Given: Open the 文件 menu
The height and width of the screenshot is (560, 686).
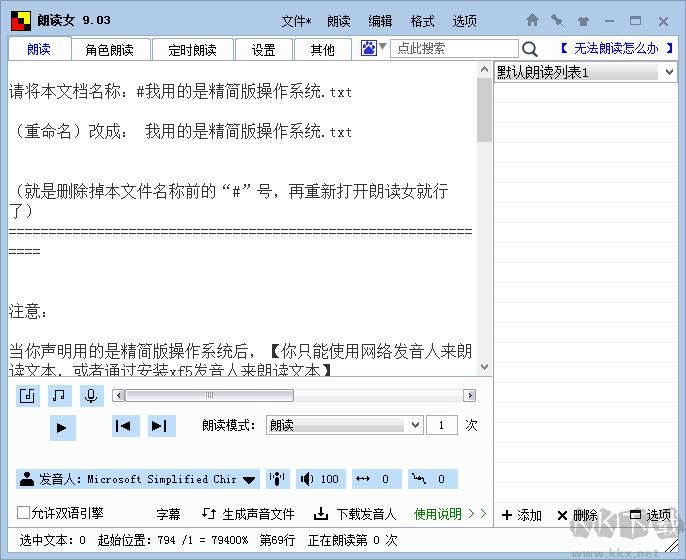Looking at the screenshot, I should [x=296, y=21].
